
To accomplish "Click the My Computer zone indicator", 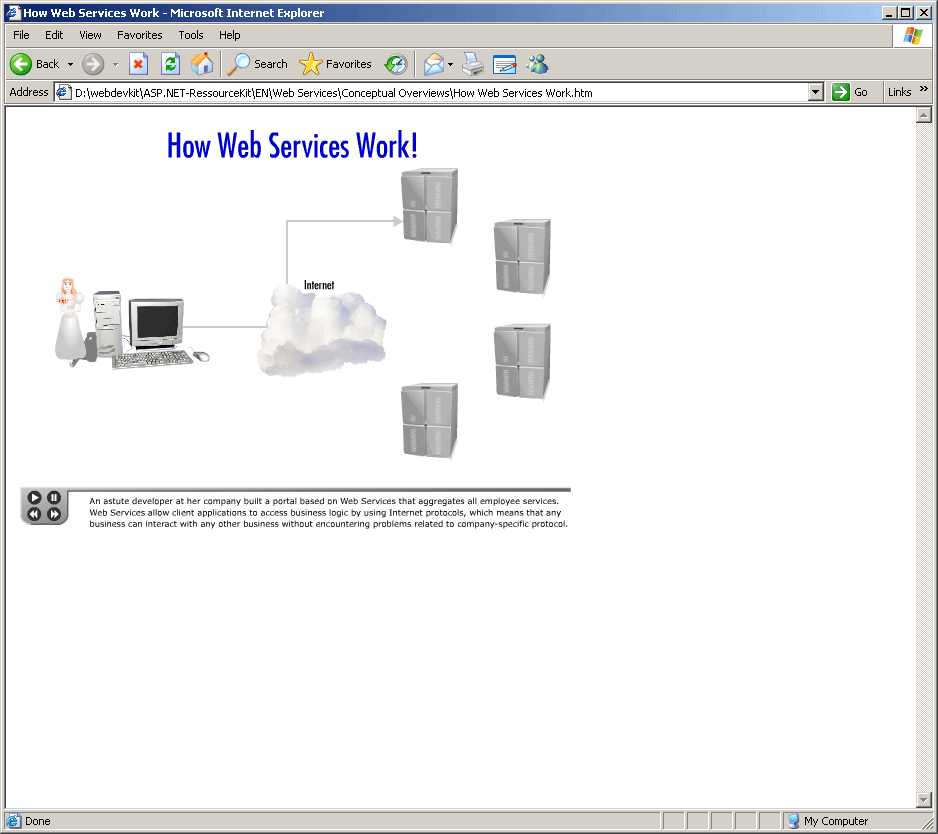I will click(x=829, y=821).
